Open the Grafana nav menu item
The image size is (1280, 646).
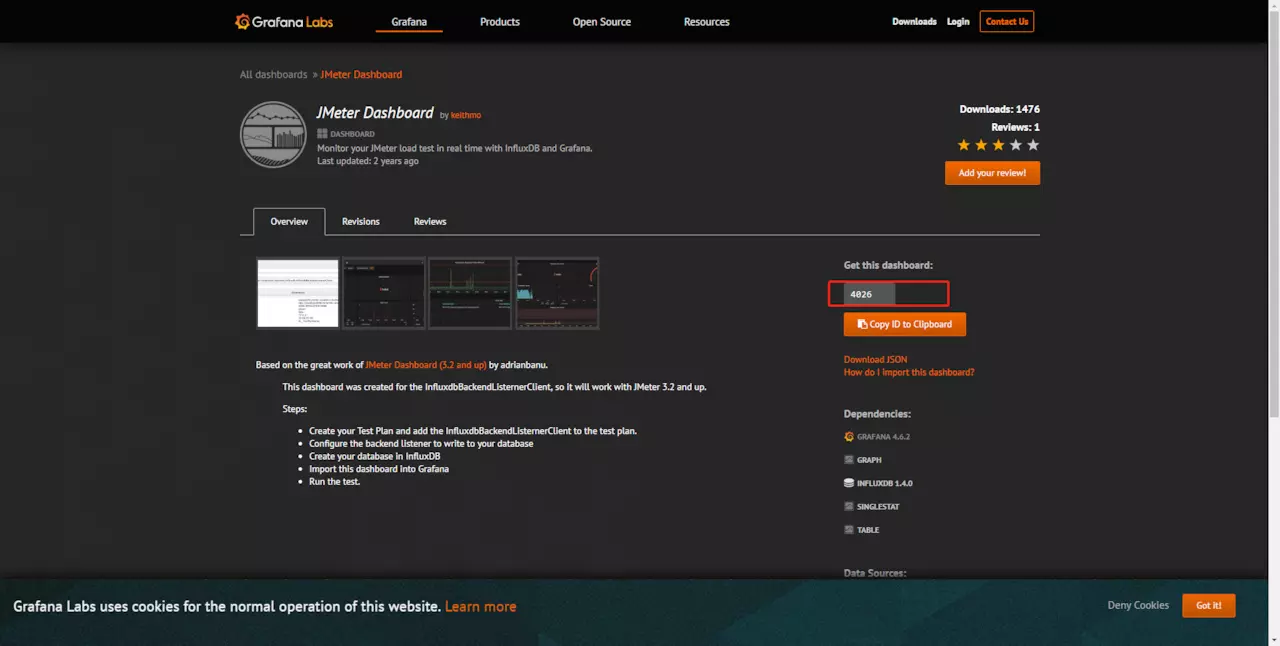408,22
